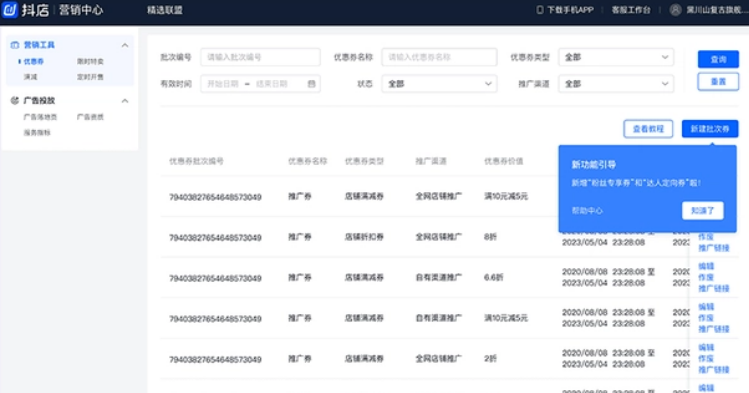This screenshot has height=393, width=749.
Task: Open the 状态 dropdown
Action: tap(439, 84)
